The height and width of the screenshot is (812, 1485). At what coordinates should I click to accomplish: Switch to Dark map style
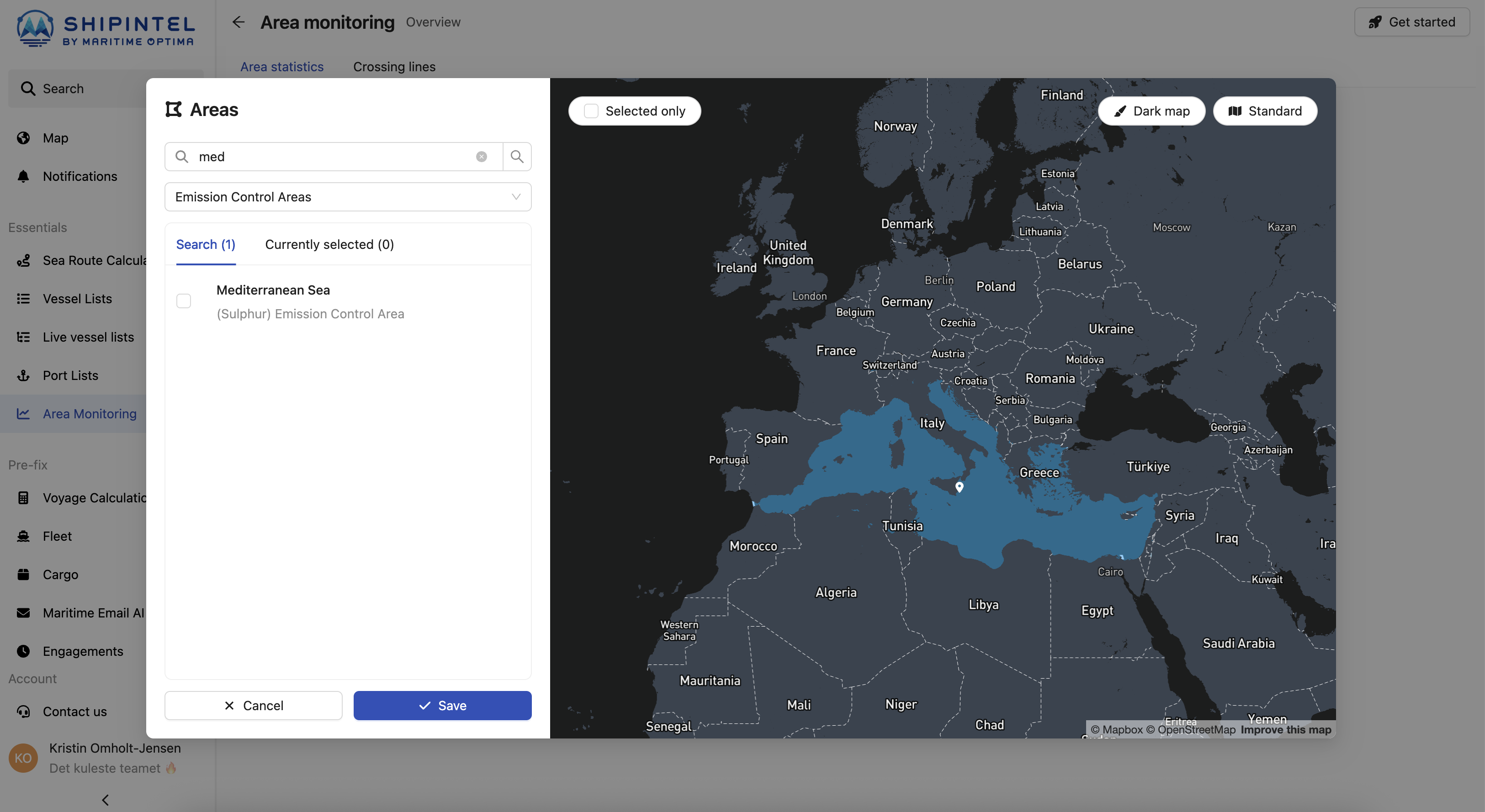pyautogui.click(x=1152, y=111)
